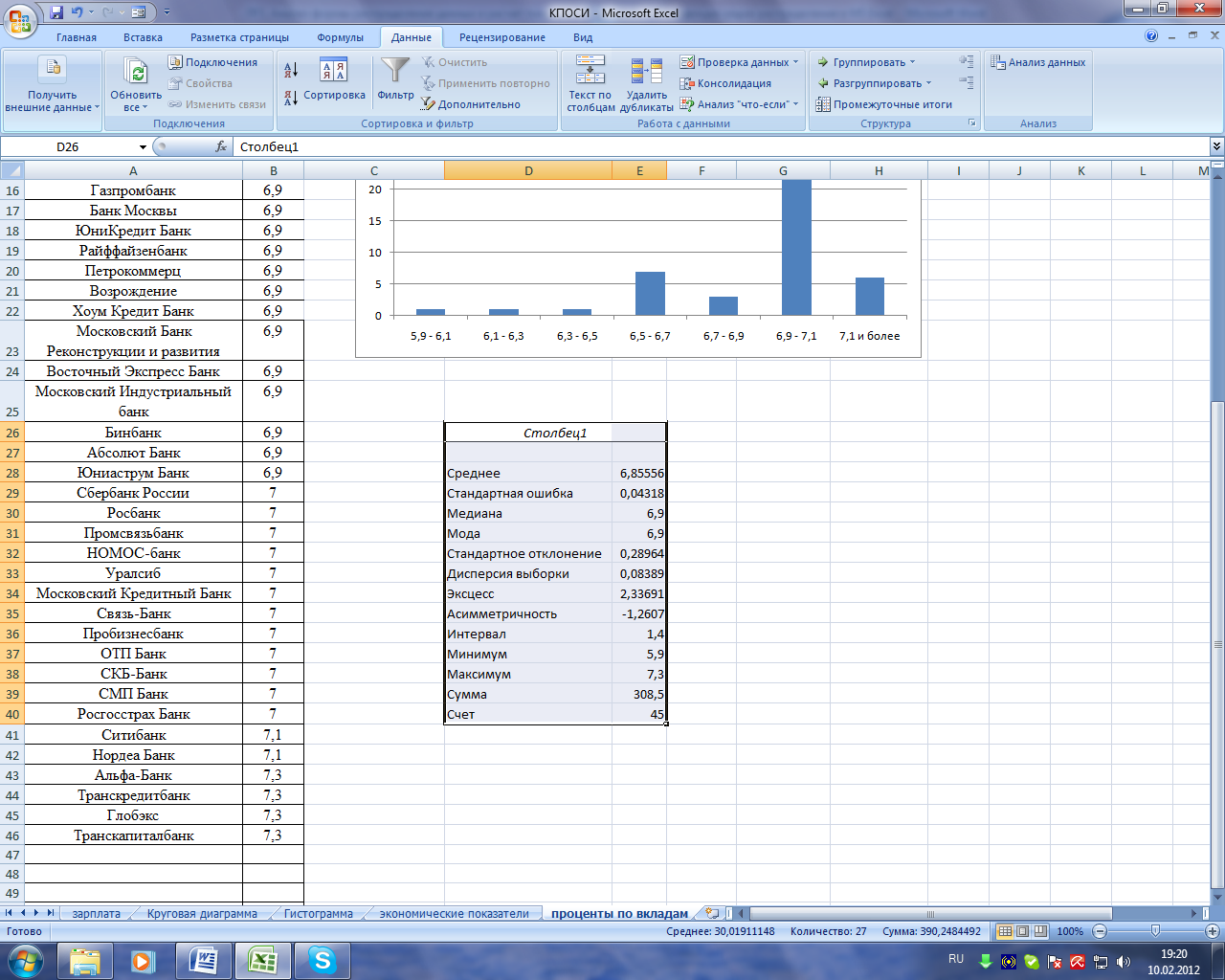Click the Excel help question-mark icon

click(x=1151, y=36)
